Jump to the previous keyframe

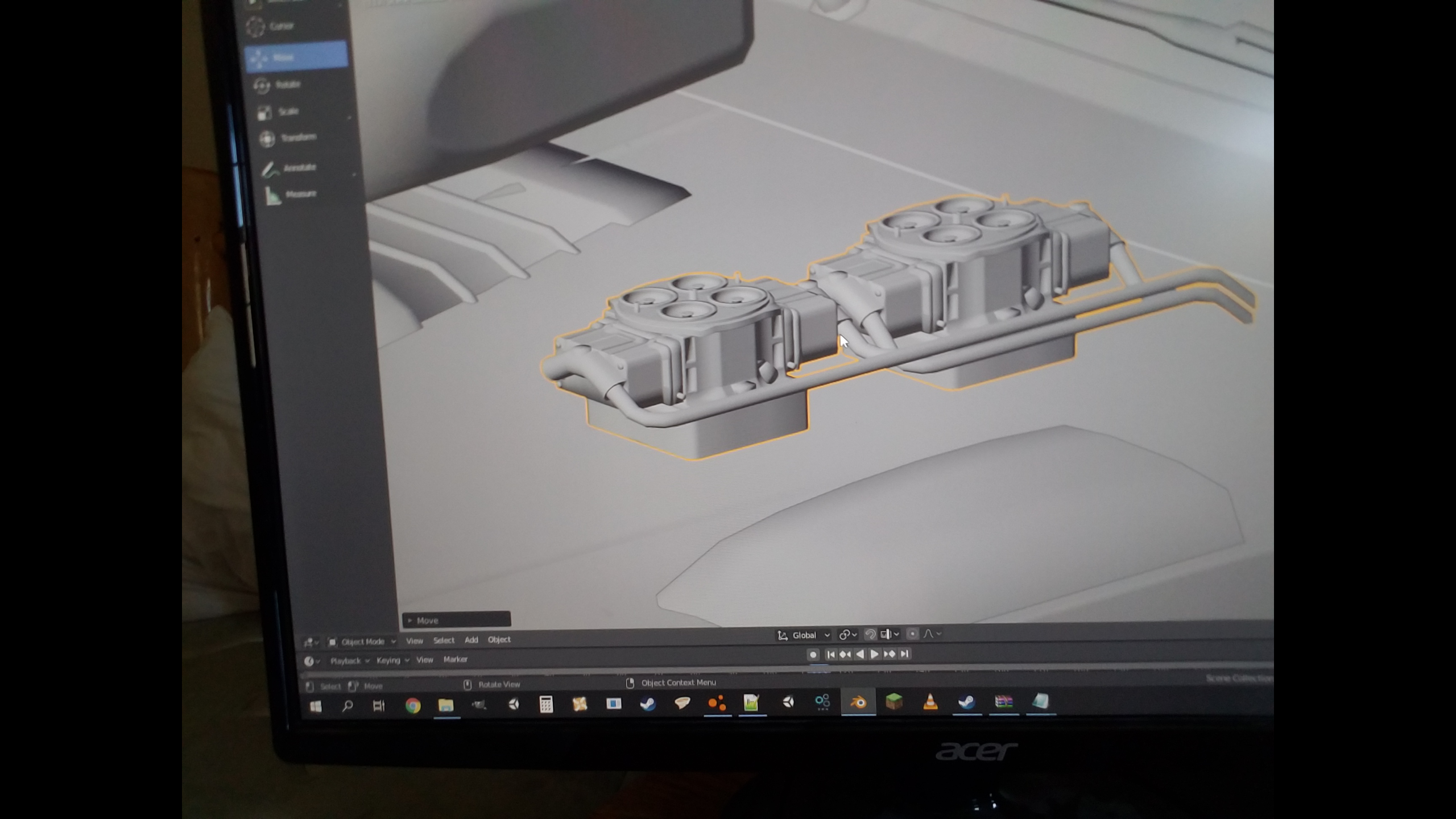coord(845,655)
